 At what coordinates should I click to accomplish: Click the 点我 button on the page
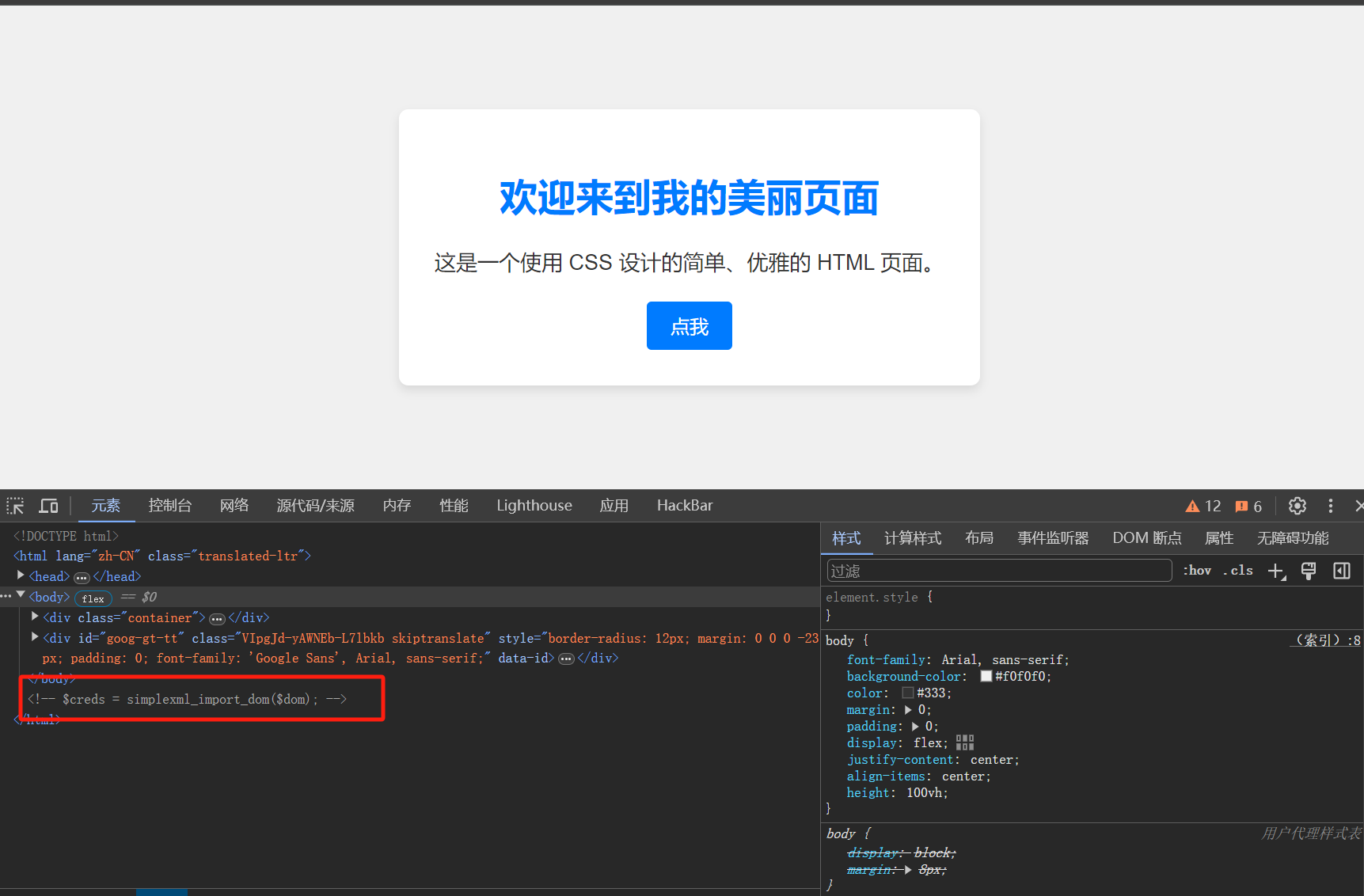pos(689,325)
